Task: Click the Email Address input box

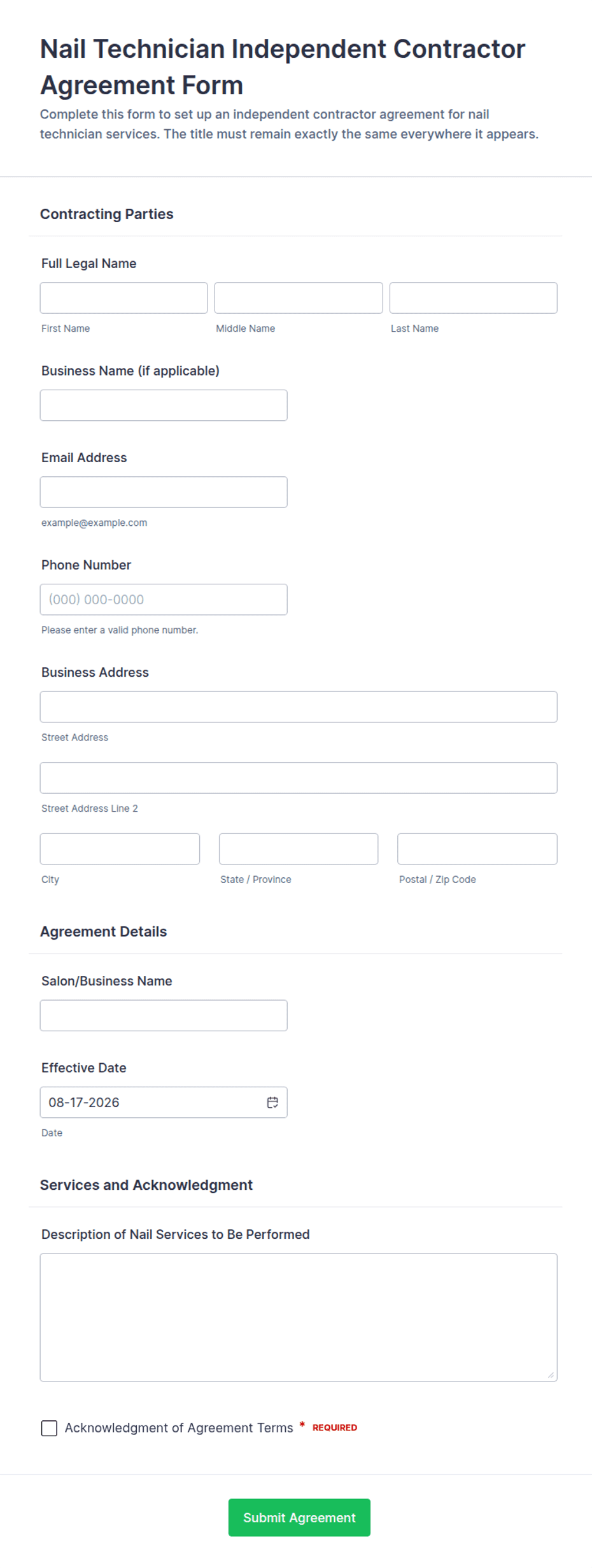Action: pos(164,492)
